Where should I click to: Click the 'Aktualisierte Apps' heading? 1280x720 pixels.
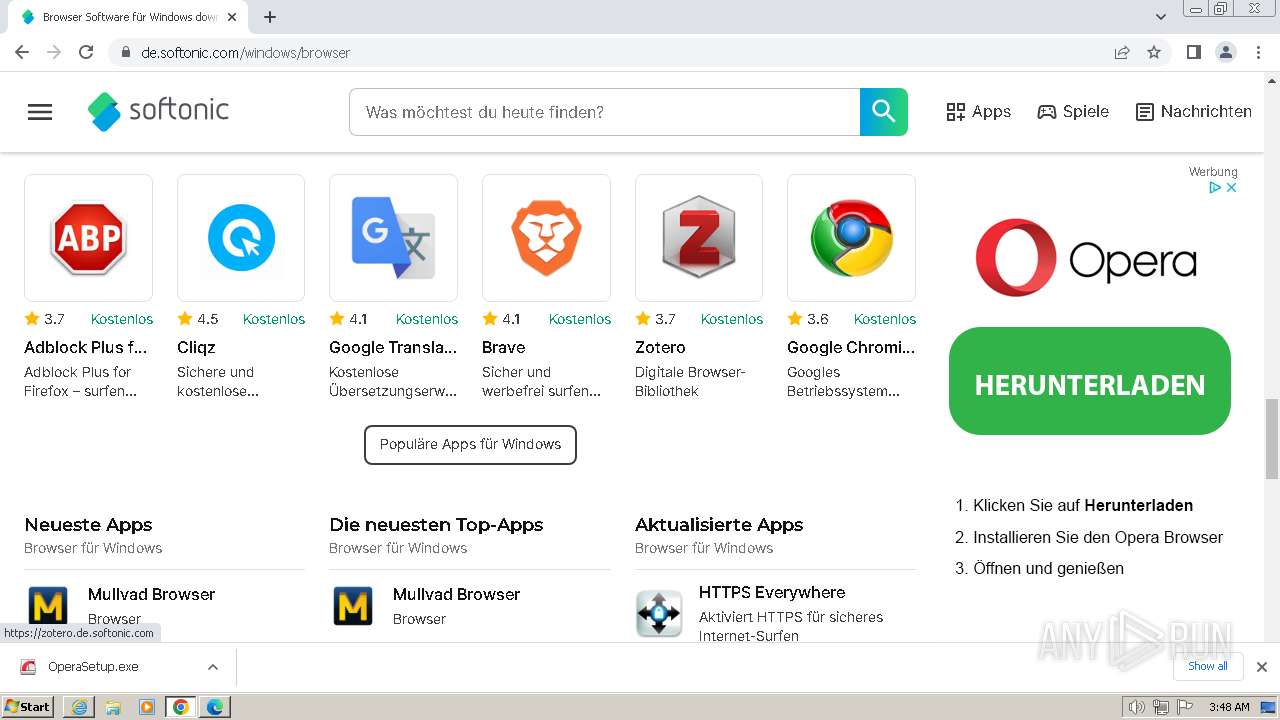pos(719,525)
